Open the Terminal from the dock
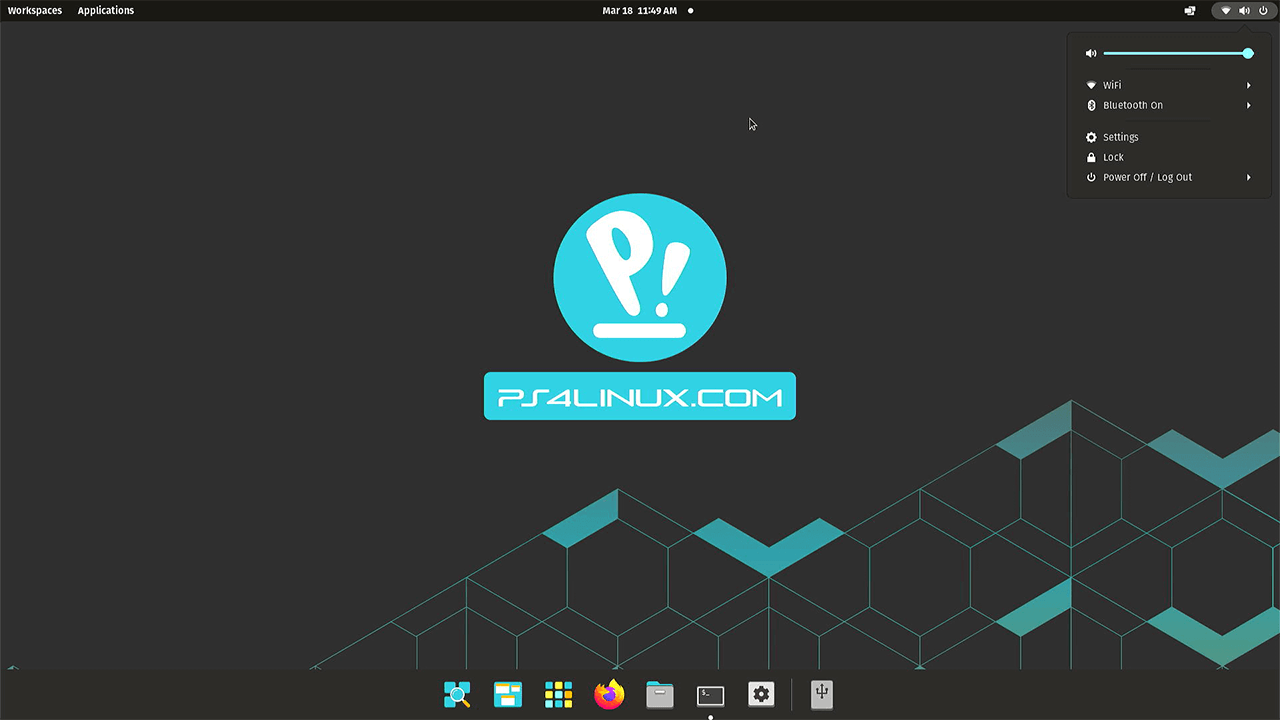 pos(711,694)
